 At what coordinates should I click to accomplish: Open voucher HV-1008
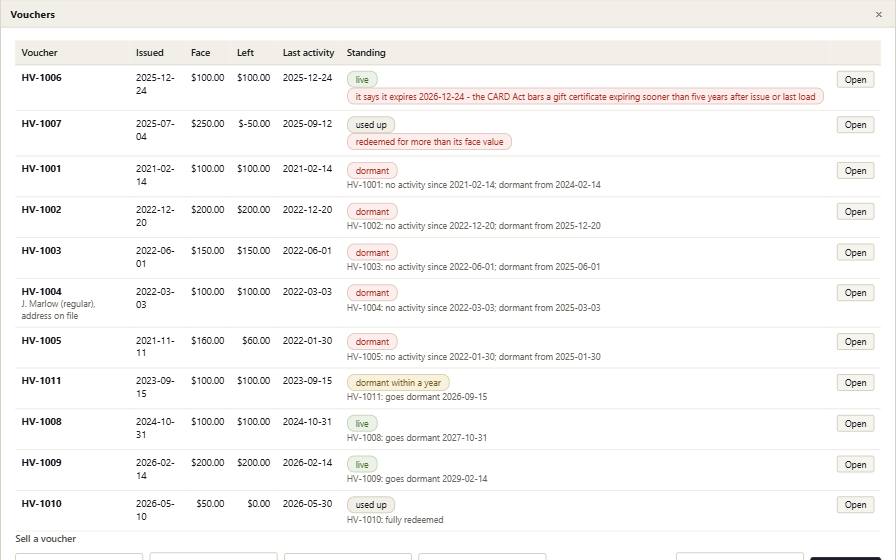tap(855, 423)
